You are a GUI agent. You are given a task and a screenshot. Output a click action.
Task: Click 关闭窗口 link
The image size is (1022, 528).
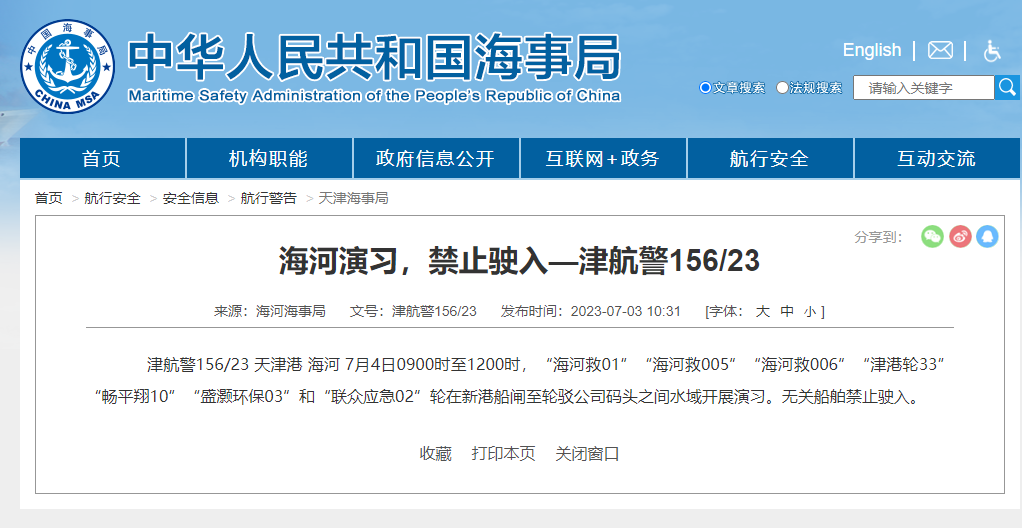[587, 454]
